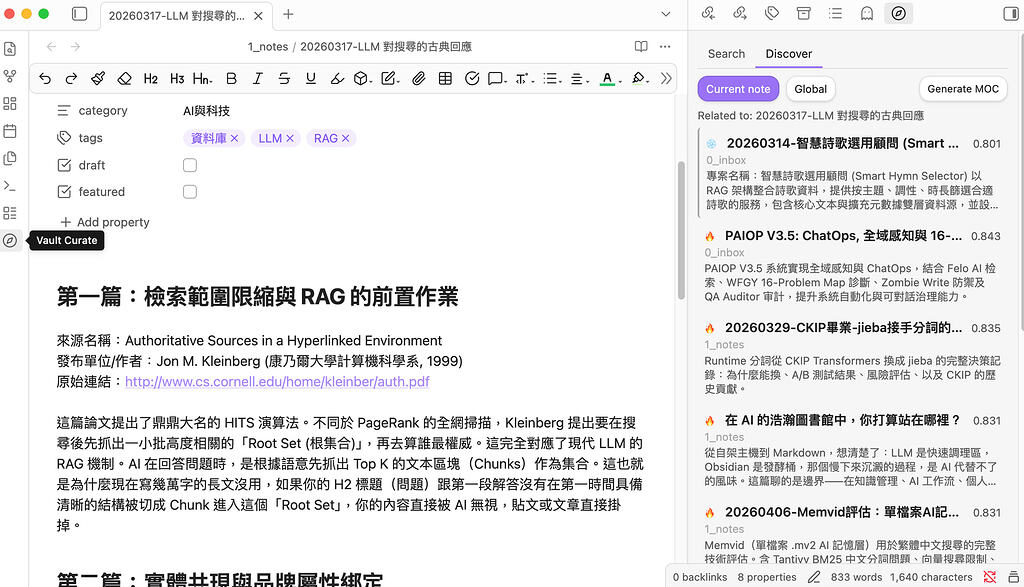Screen dimensions: 1024x587
Task: Clear formatting with the eraser tool
Action: point(124,78)
